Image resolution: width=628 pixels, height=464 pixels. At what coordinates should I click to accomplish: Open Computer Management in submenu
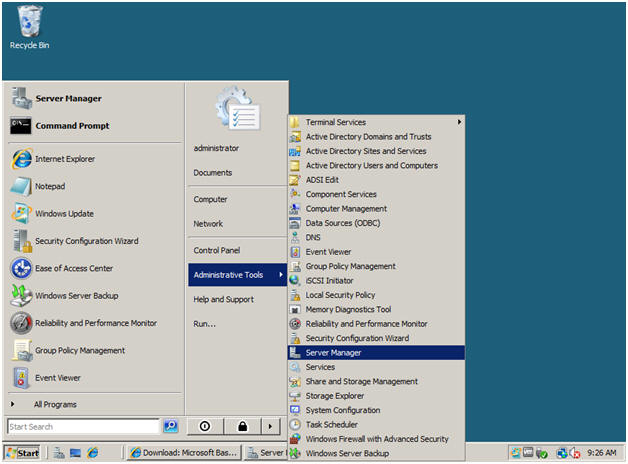[x=376, y=209]
